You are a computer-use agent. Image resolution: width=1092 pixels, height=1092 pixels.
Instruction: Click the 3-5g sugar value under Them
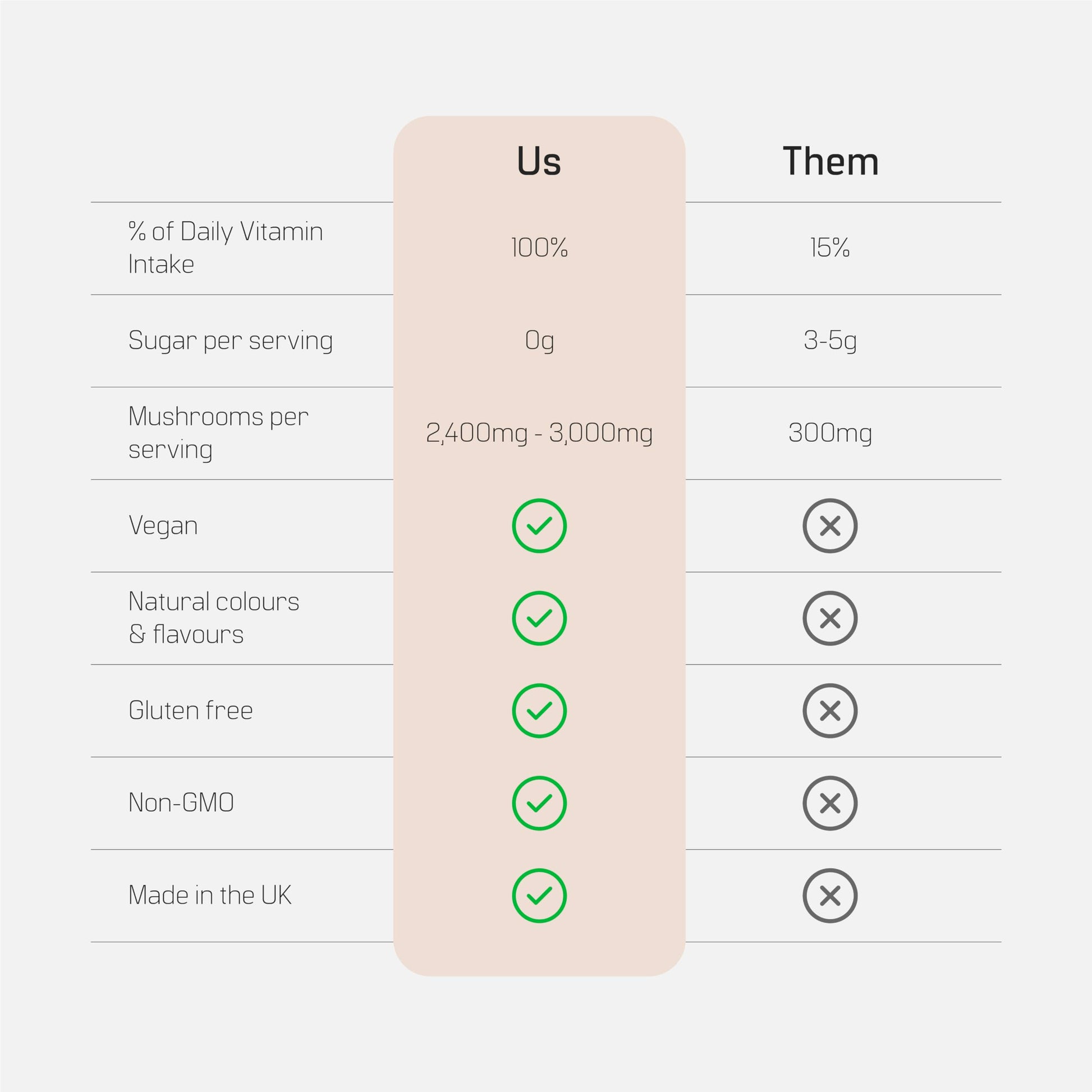(x=830, y=341)
